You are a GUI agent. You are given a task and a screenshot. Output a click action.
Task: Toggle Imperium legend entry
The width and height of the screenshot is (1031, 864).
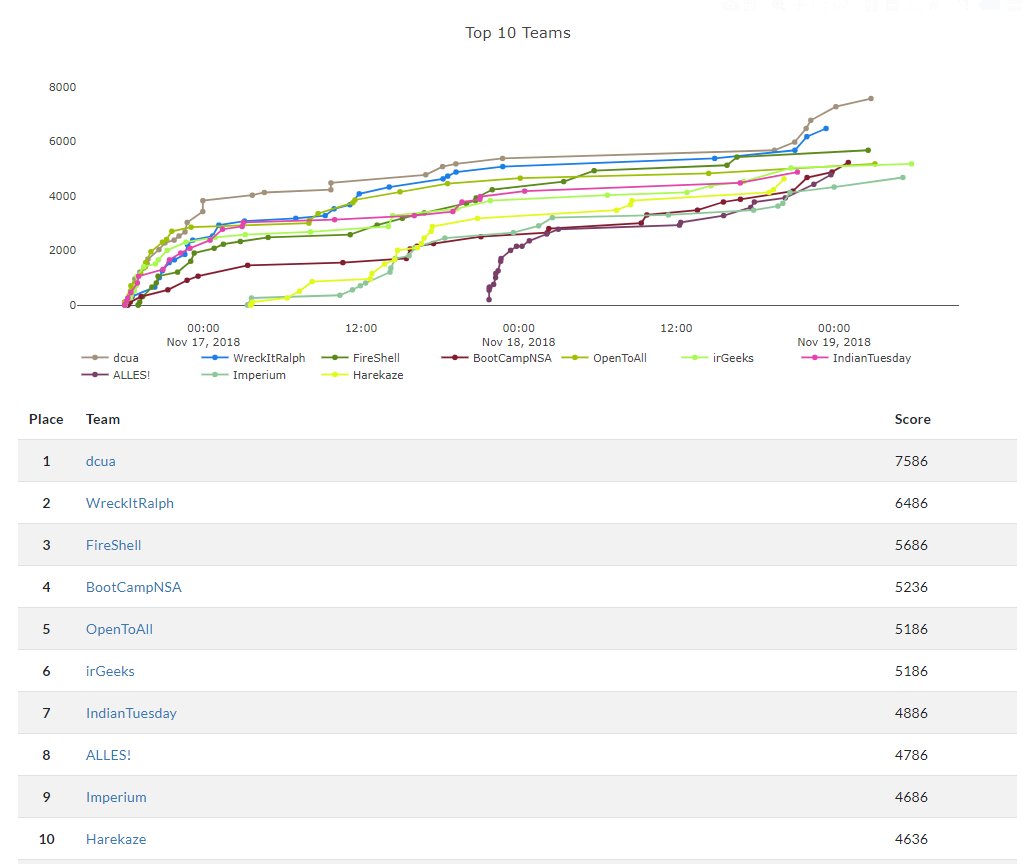[244, 375]
